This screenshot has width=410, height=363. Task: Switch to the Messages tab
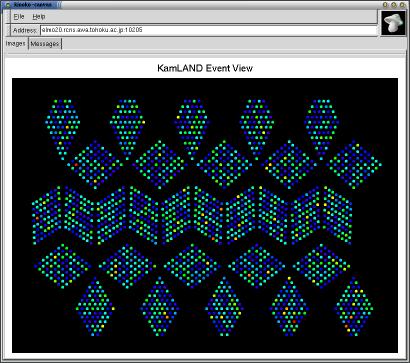tap(45, 44)
